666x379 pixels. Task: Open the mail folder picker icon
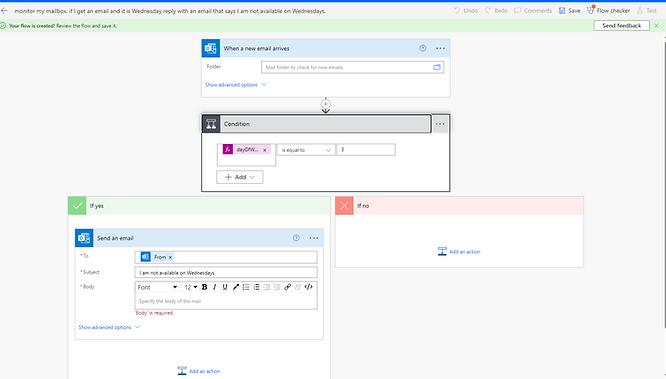437,67
